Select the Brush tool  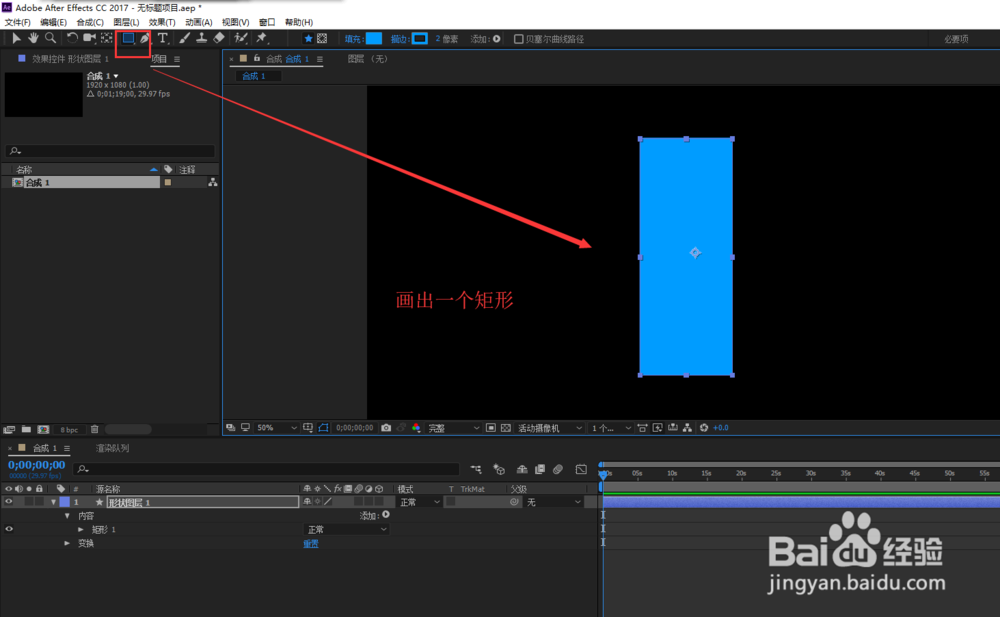pyautogui.click(x=184, y=38)
